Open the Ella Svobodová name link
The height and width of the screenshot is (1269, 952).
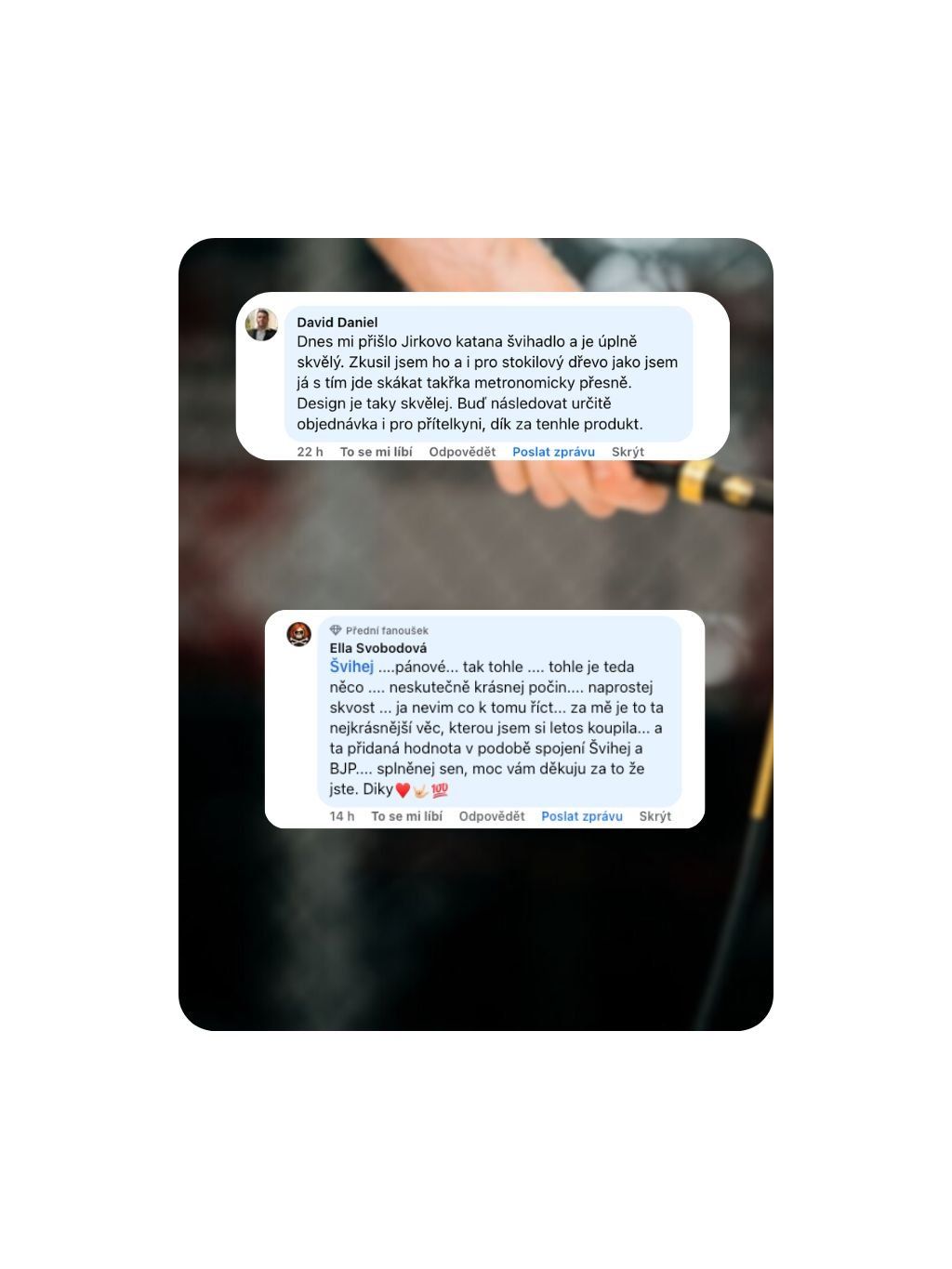[x=378, y=648]
